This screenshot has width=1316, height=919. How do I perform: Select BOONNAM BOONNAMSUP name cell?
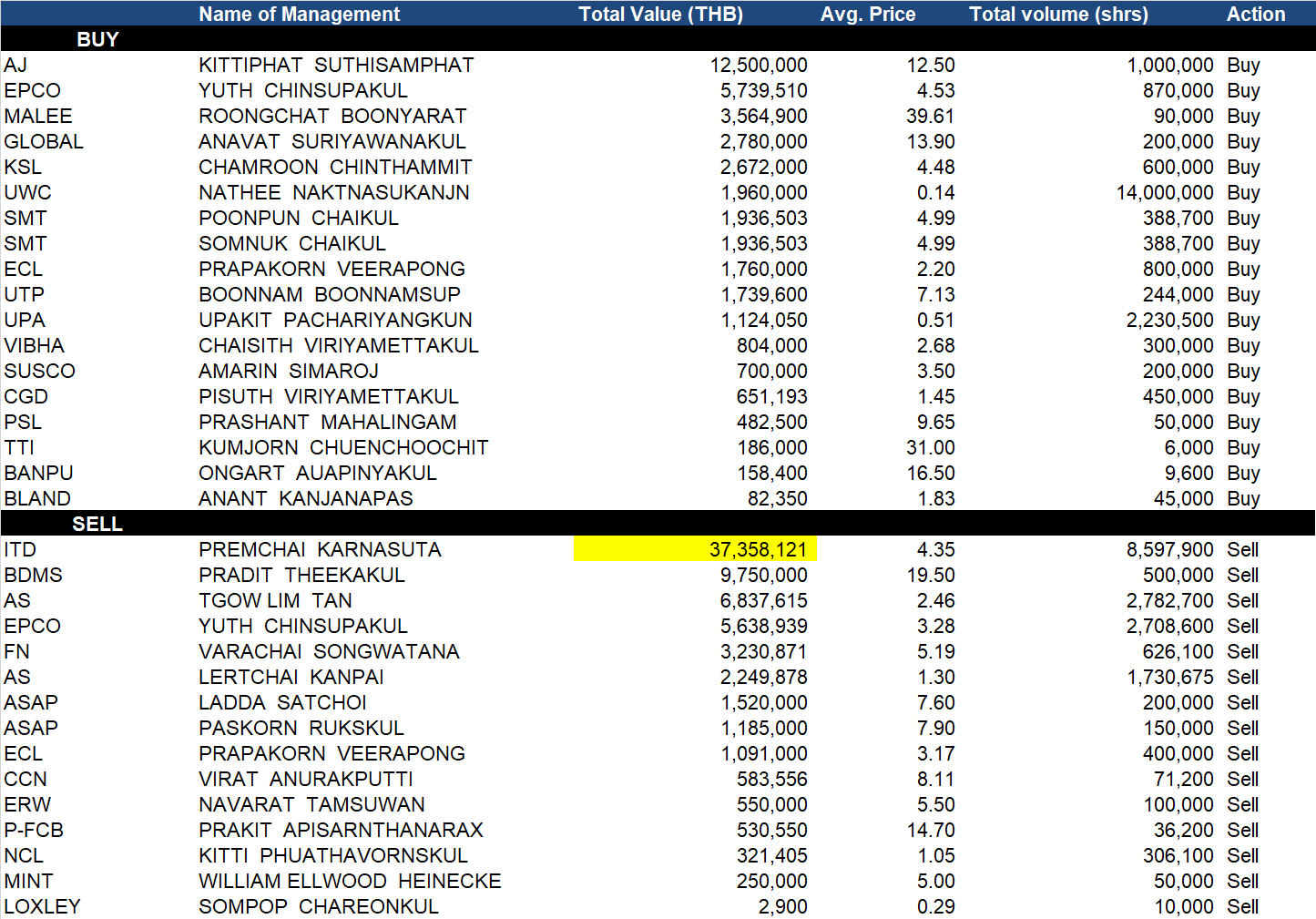[x=330, y=294]
